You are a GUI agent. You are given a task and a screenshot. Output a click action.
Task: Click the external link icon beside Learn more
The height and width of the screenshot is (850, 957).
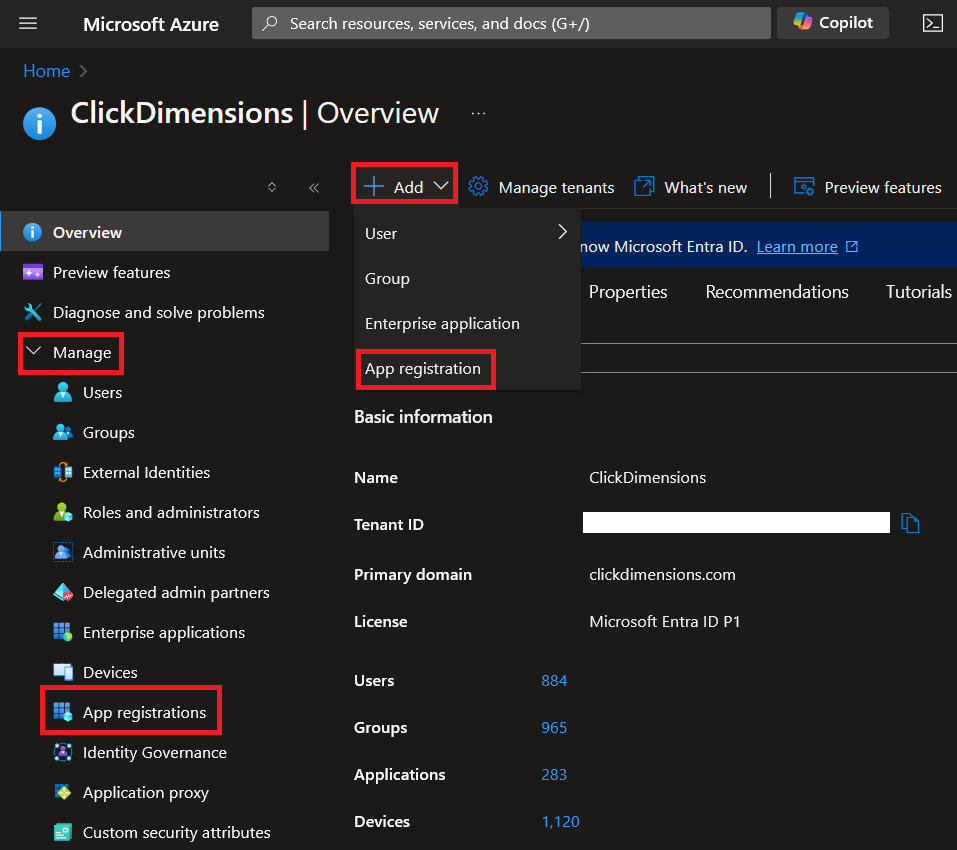852,247
